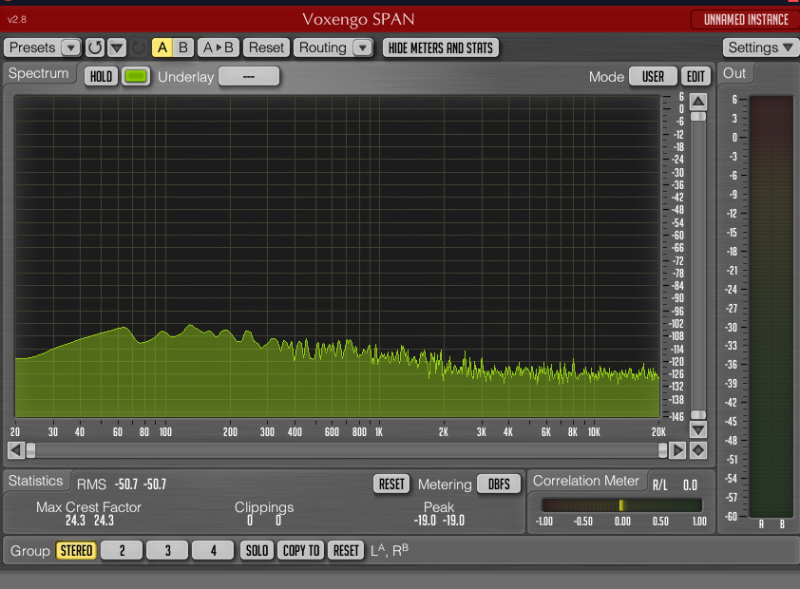800x589 pixels.
Task: Click the bottom handle of vertical range slider
Action: [698, 414]
